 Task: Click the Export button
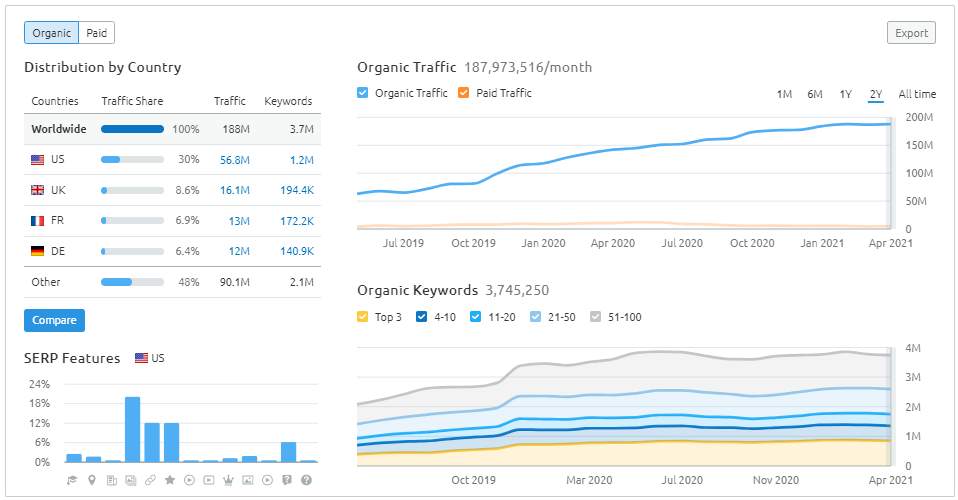911,33
